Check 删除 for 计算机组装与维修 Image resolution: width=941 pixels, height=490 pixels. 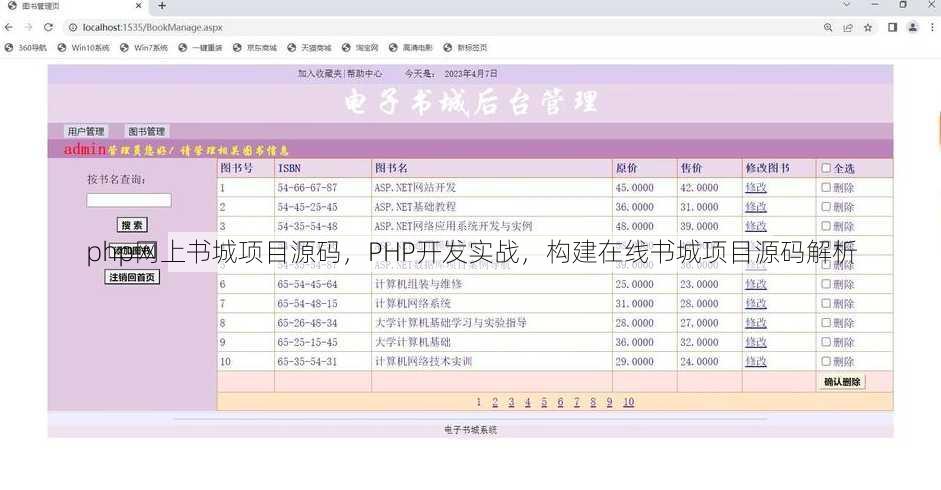pos(826,284)
